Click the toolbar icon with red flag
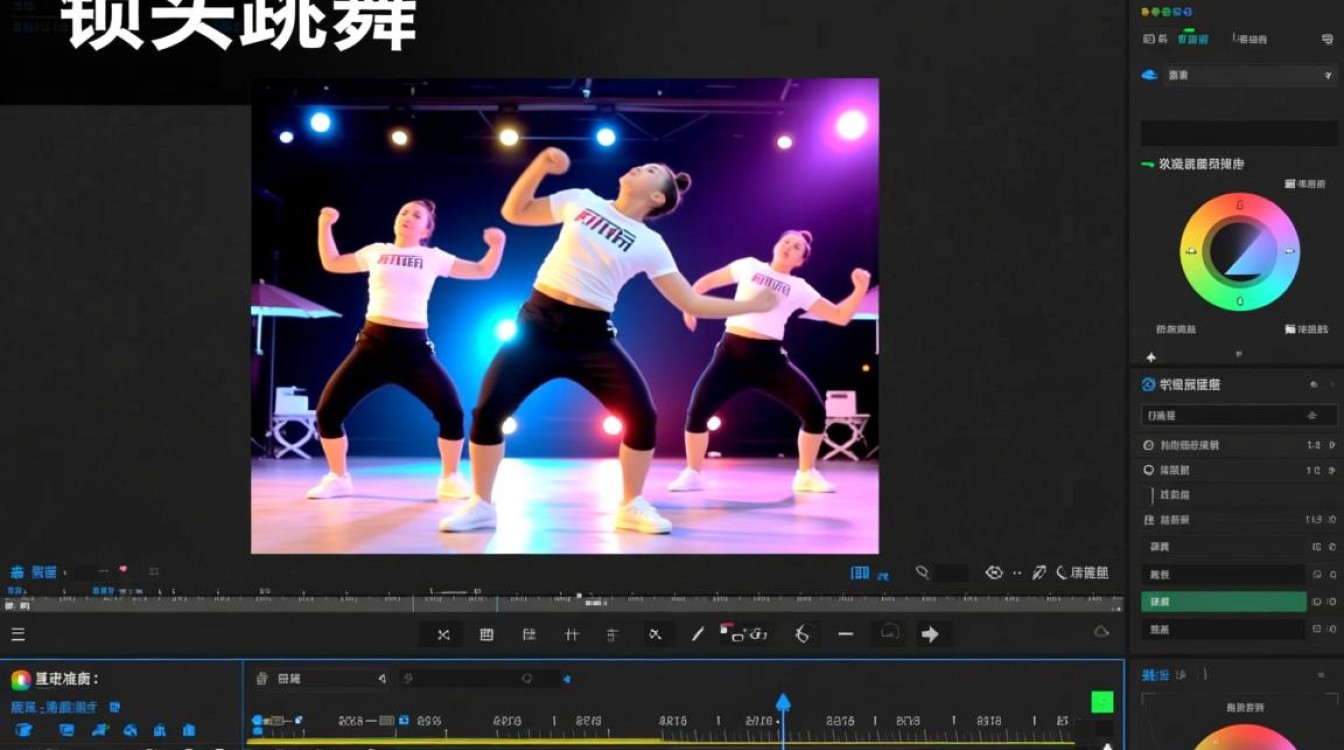Viewport: 1344px width, 750px height. pos(743,633)
